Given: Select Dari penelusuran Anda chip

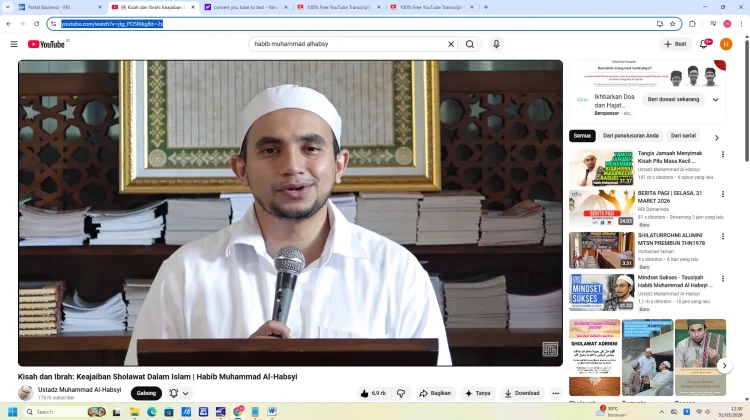Looking at the screenshot, I should click(x=630, y=136).
